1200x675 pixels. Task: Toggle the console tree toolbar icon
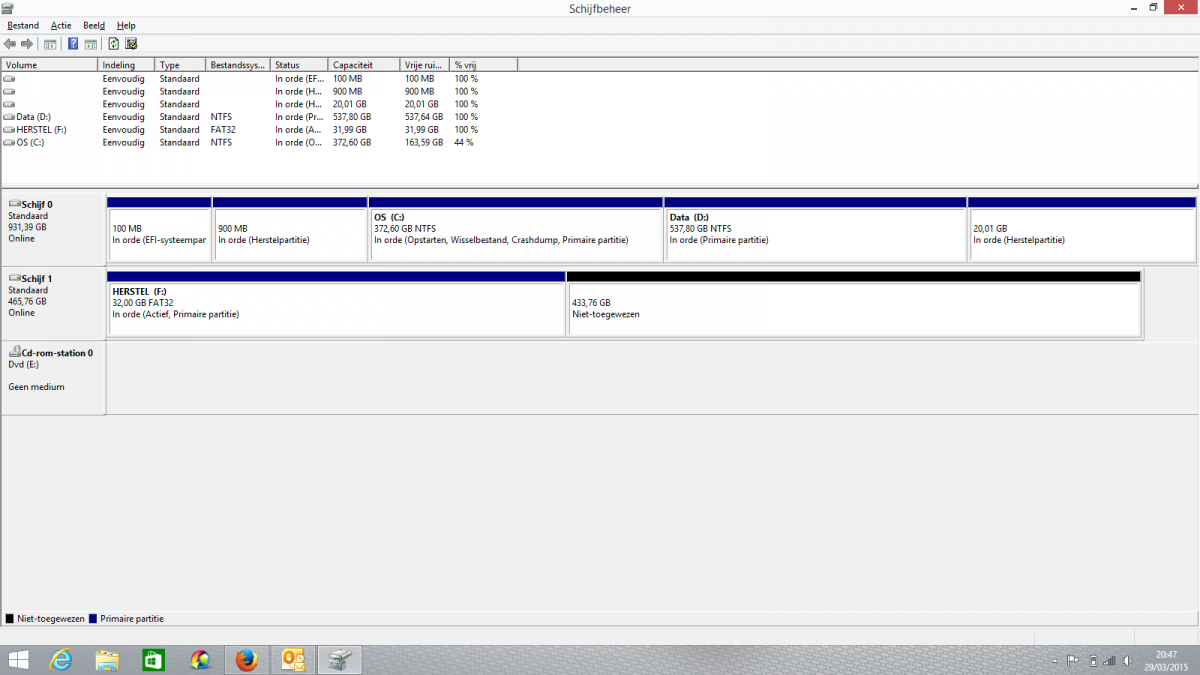50,44
